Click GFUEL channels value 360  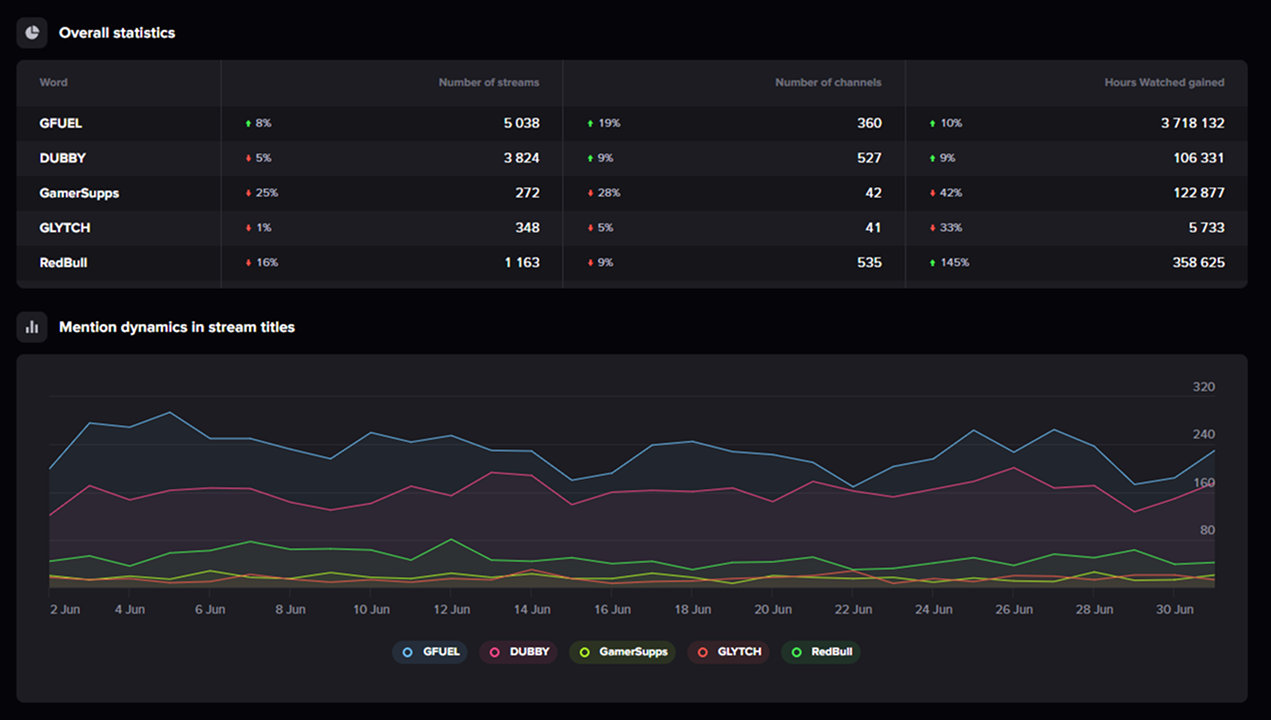[x=869, y=123]
